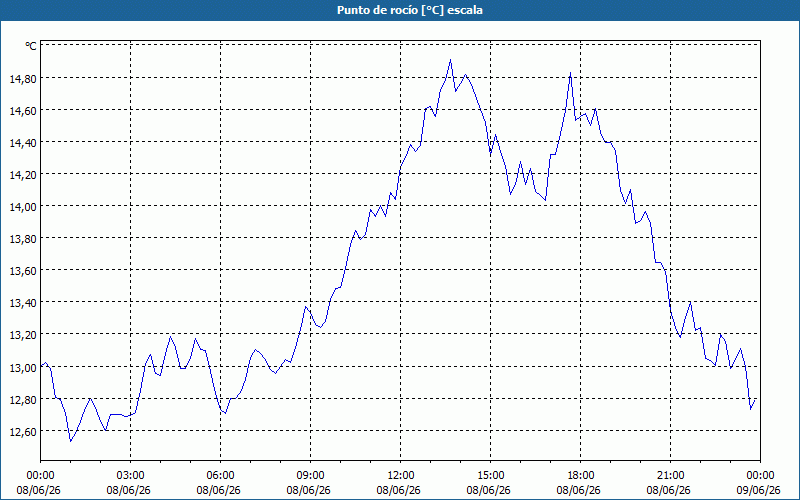The width and height of the screenshot is (800, 500).
Task: Click the 08/06/26 date under 12:00
Action: tap(398, 490)
